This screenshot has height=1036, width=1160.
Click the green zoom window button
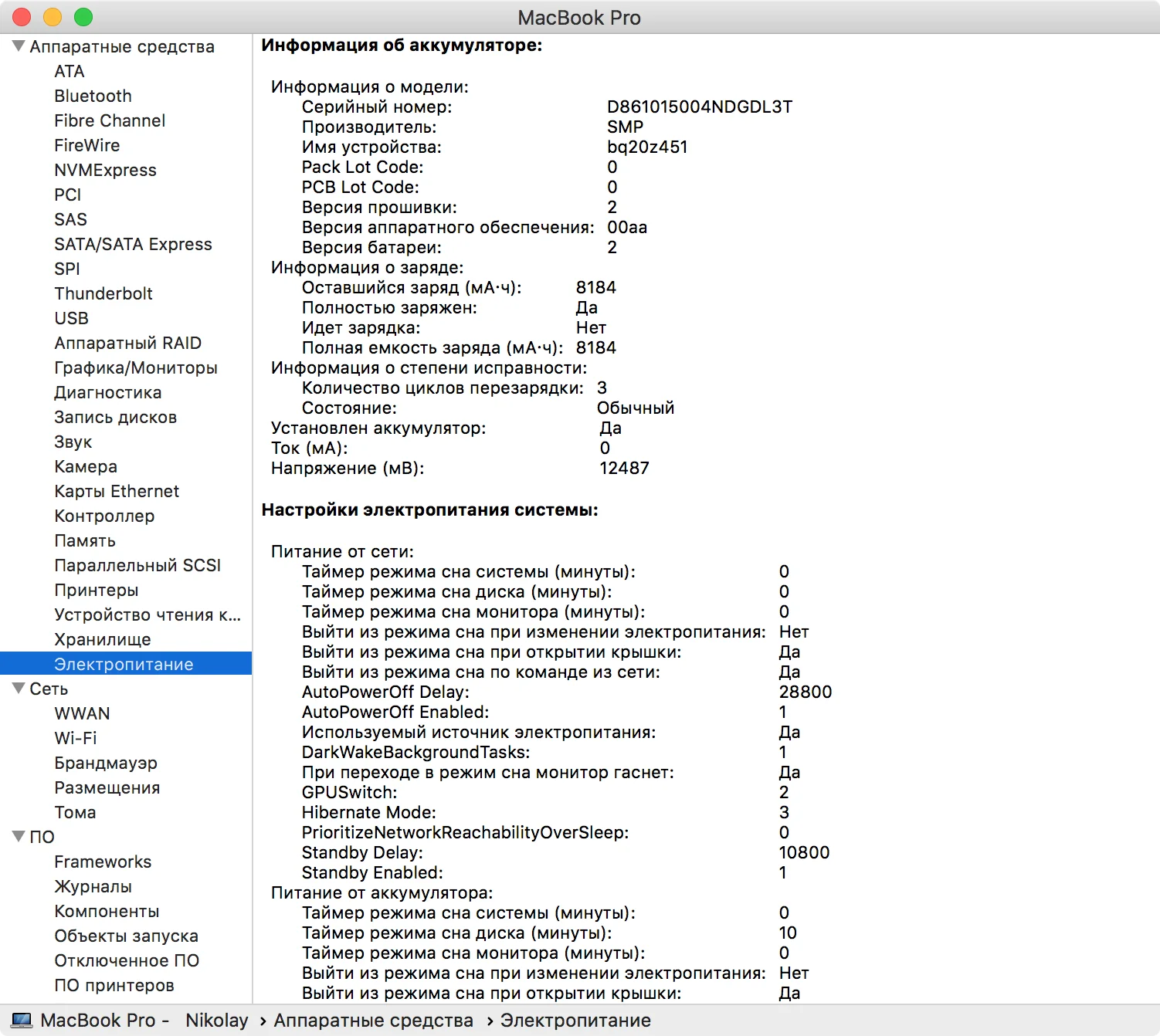pos(83,17)
